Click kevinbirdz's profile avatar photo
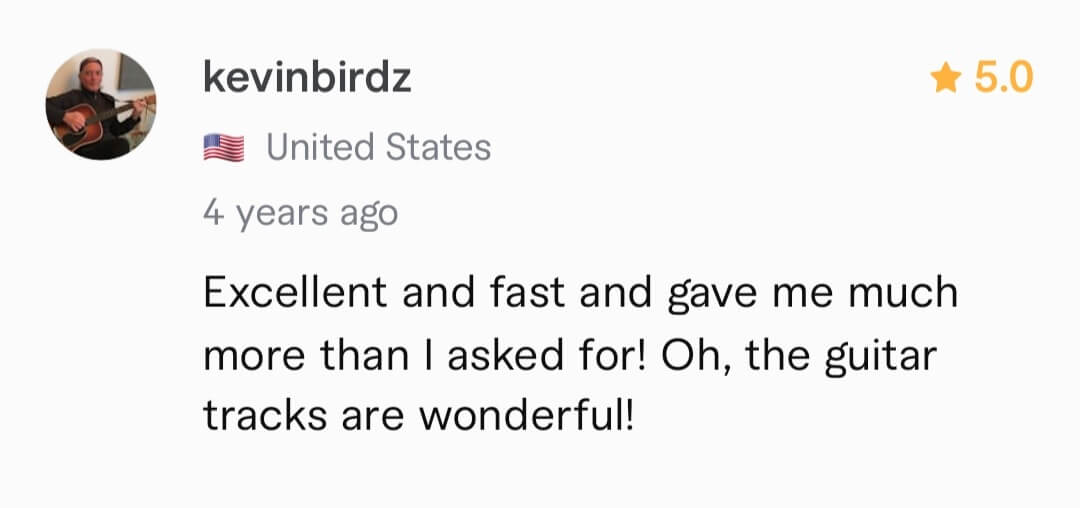This screenshot has width=1080, height=508. point(101,104)
